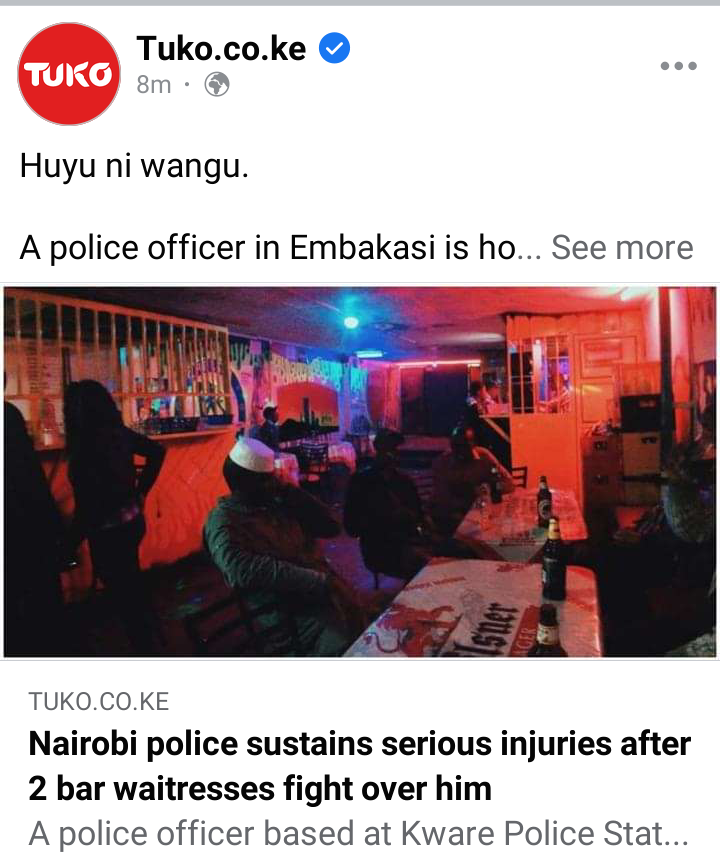Expand post text with See more
This screenshot has width=720, height=860.
(622, 247)
